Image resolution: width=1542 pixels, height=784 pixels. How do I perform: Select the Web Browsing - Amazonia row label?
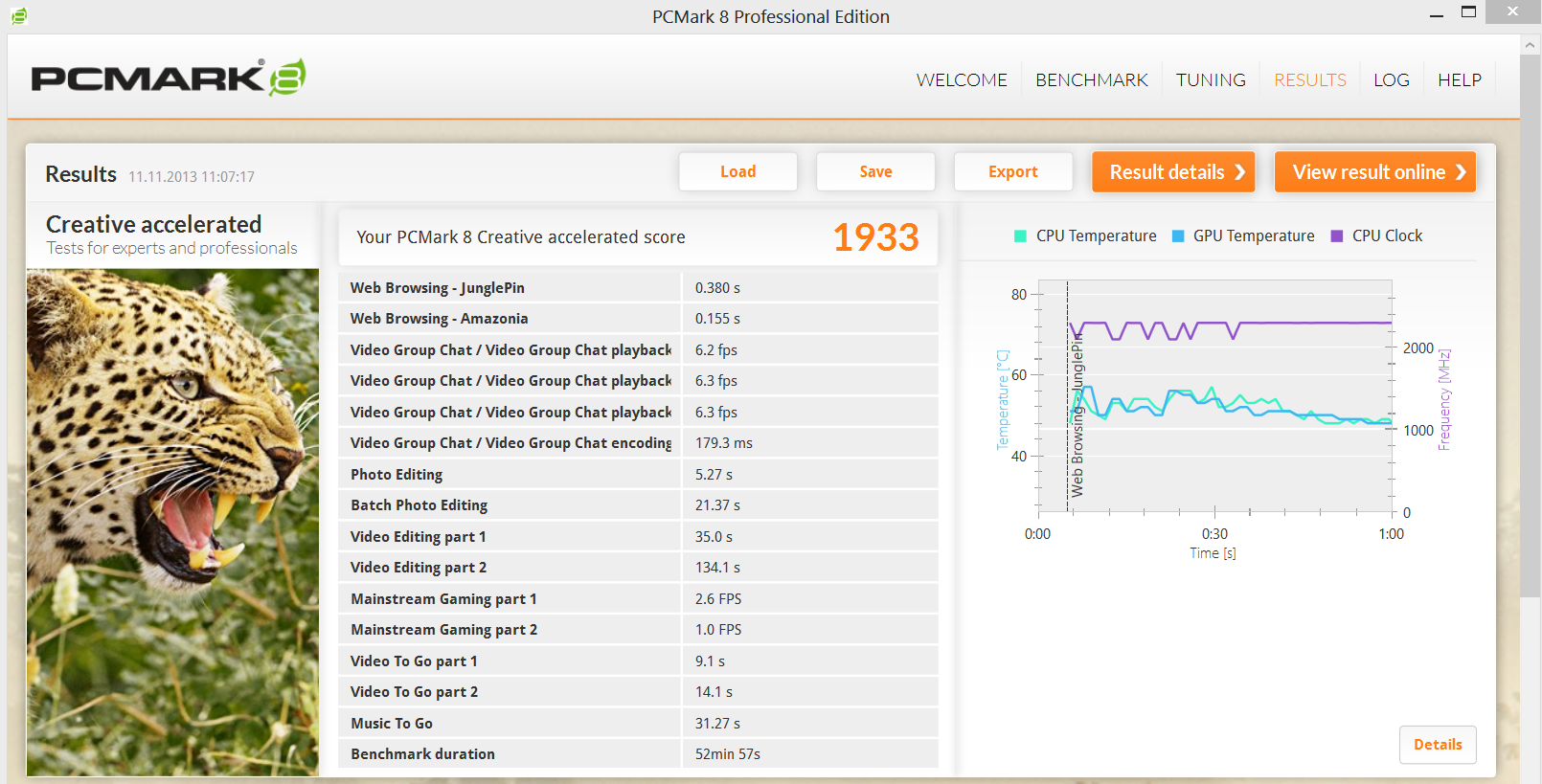[x=440, y=319]
